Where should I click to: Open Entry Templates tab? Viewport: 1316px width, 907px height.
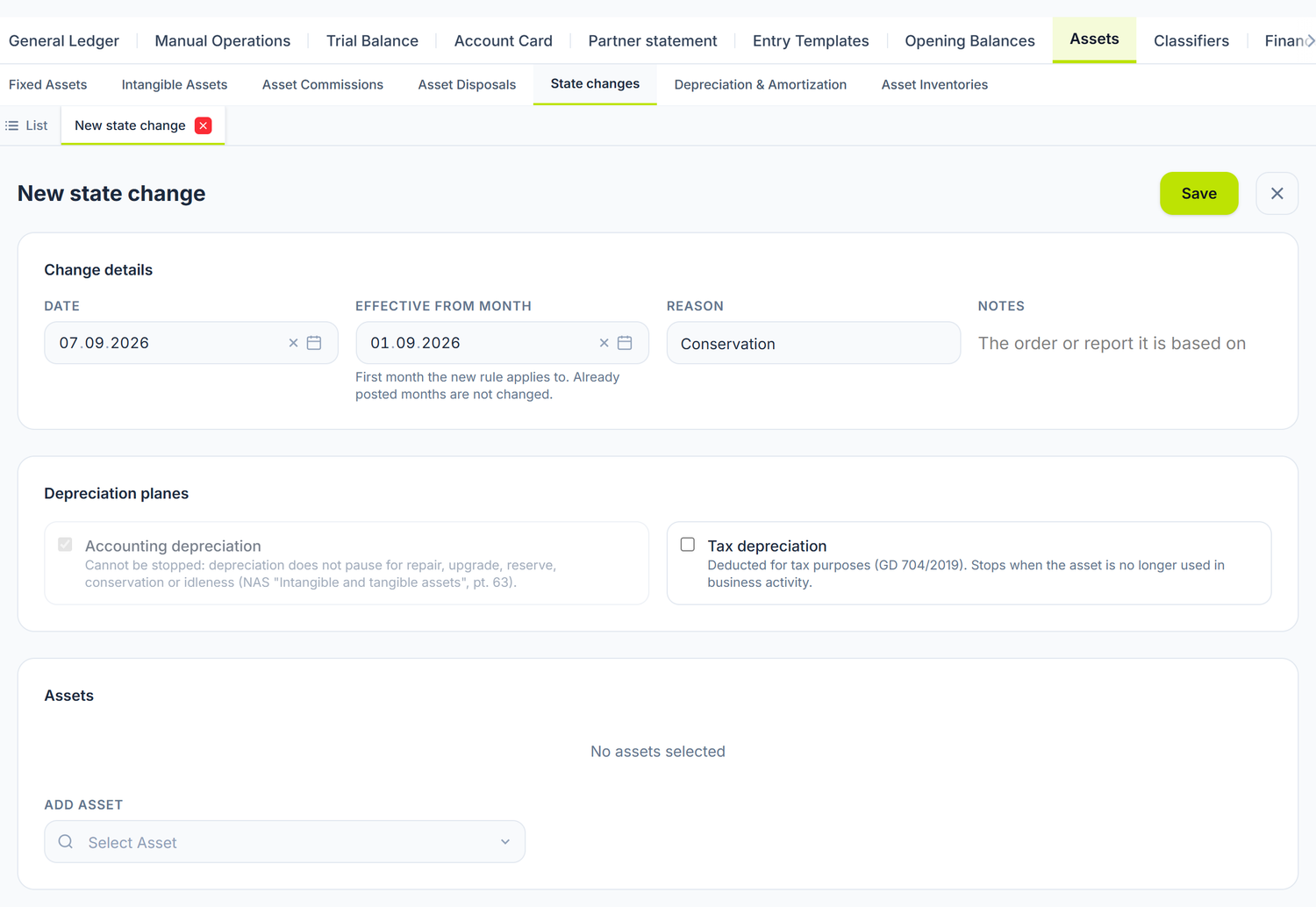pos(811,40)
